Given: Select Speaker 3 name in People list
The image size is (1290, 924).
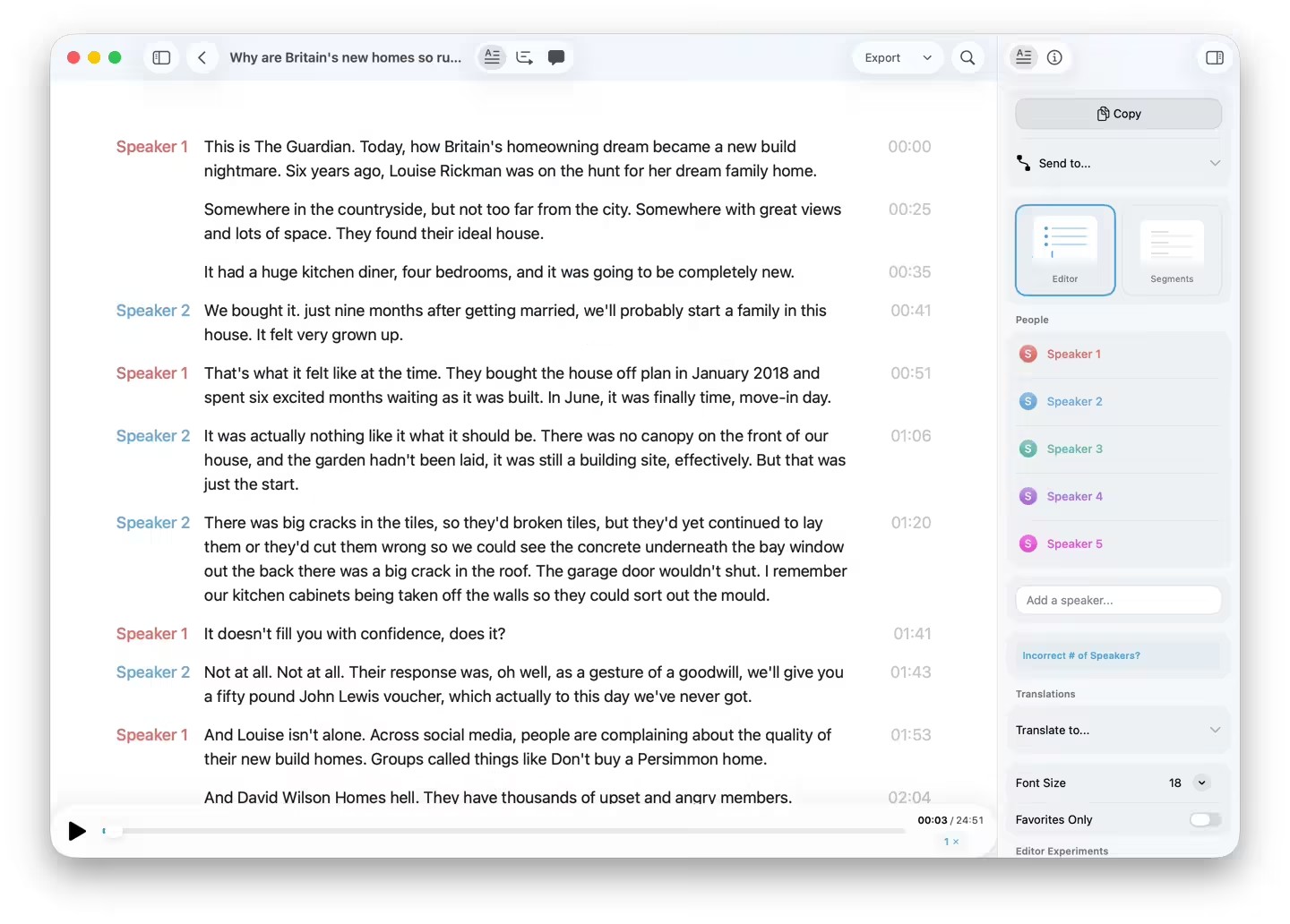Looking at the screenshot, I should click(1074, 449).
